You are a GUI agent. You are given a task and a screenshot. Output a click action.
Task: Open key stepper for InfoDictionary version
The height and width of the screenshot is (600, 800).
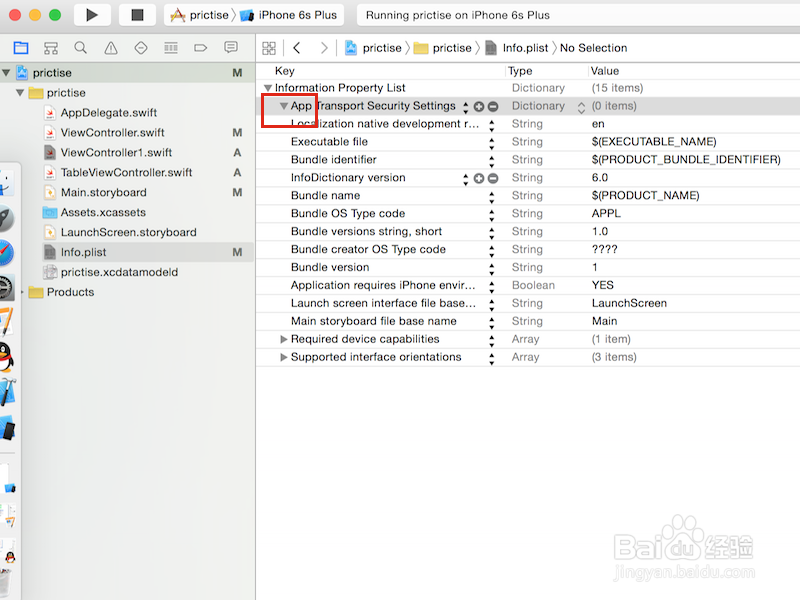(x=465, y=179)
